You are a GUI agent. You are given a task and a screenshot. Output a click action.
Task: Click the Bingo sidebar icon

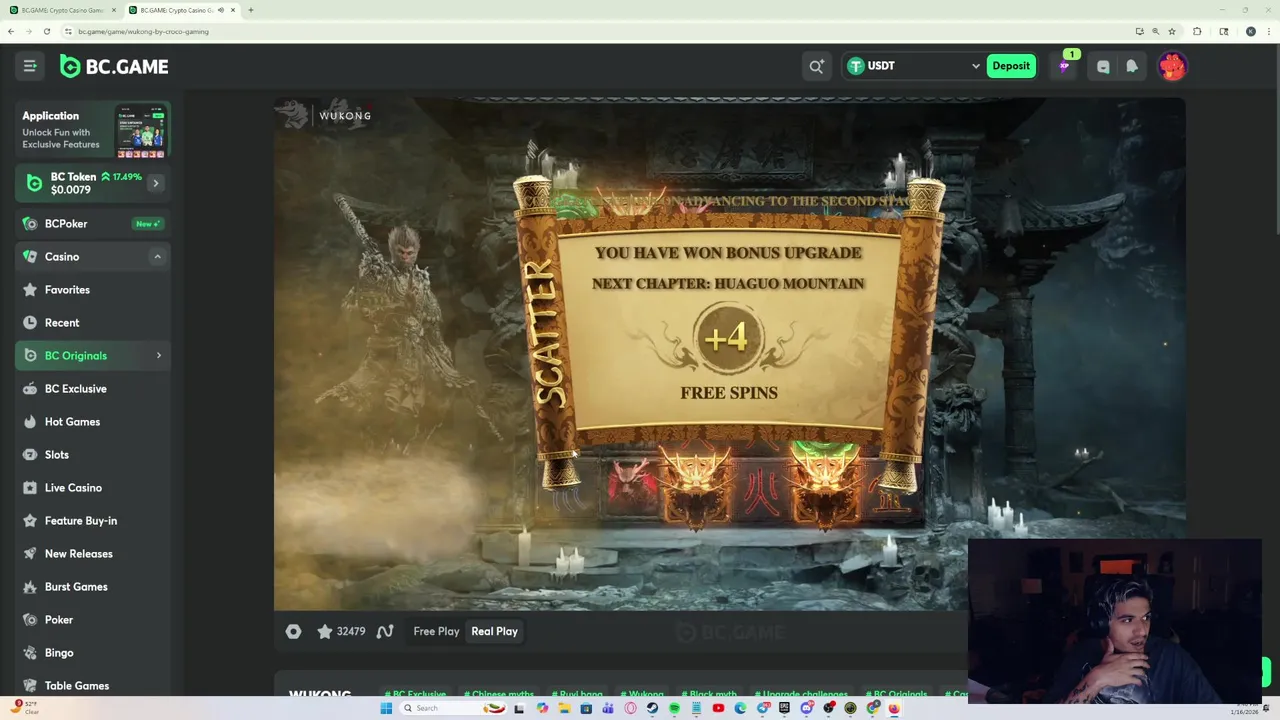(30, 653)
